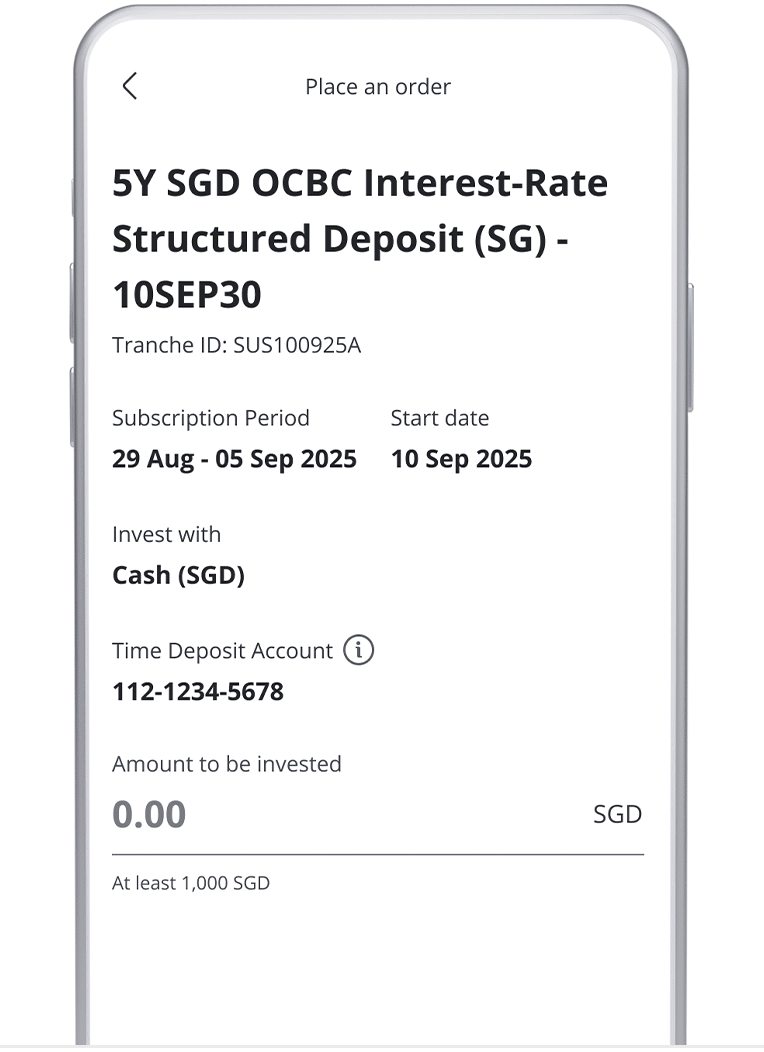Select the 10 Sep 2025 start date

click(x=461, y=459)
